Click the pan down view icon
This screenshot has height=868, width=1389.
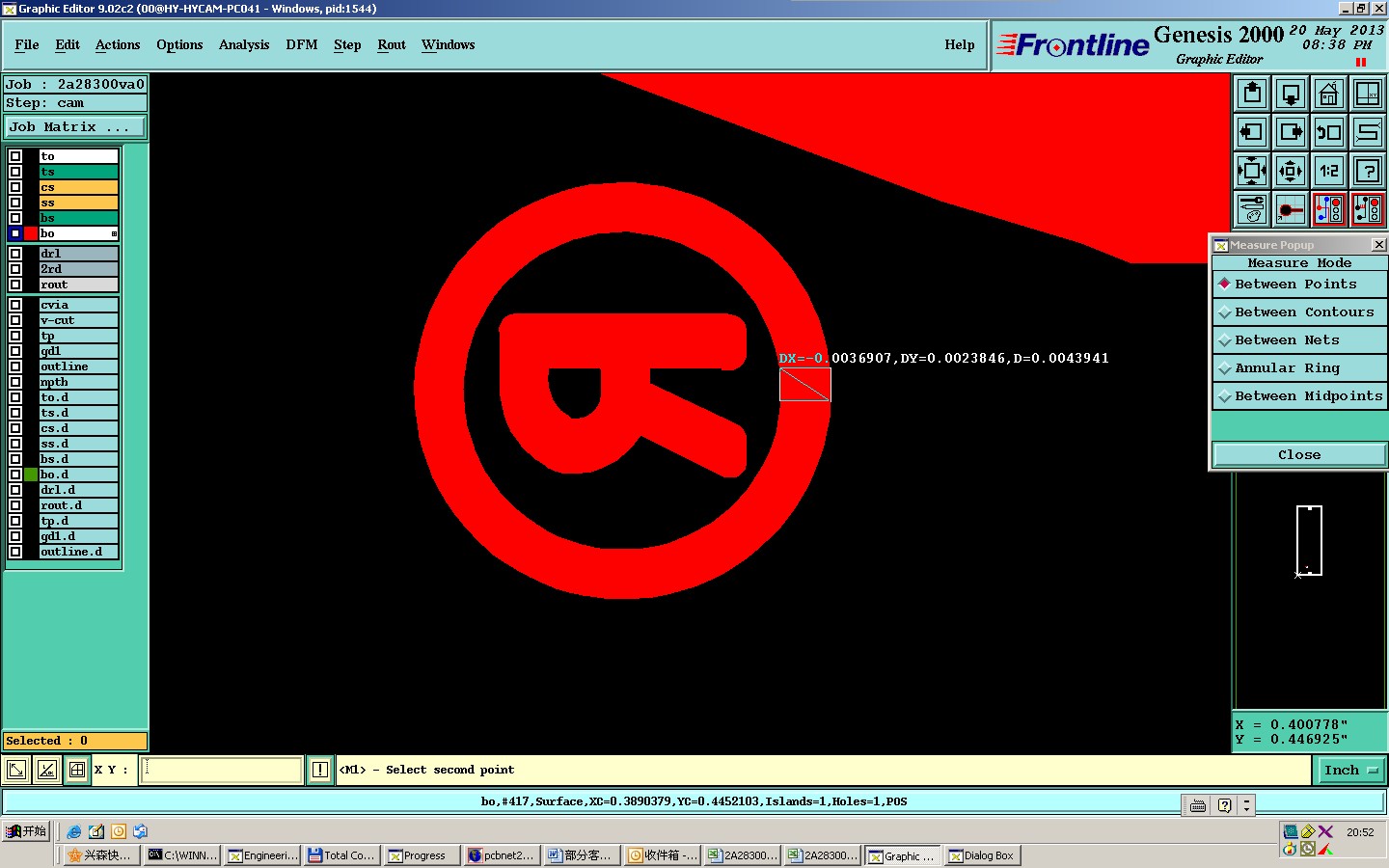pos(1291,94)
